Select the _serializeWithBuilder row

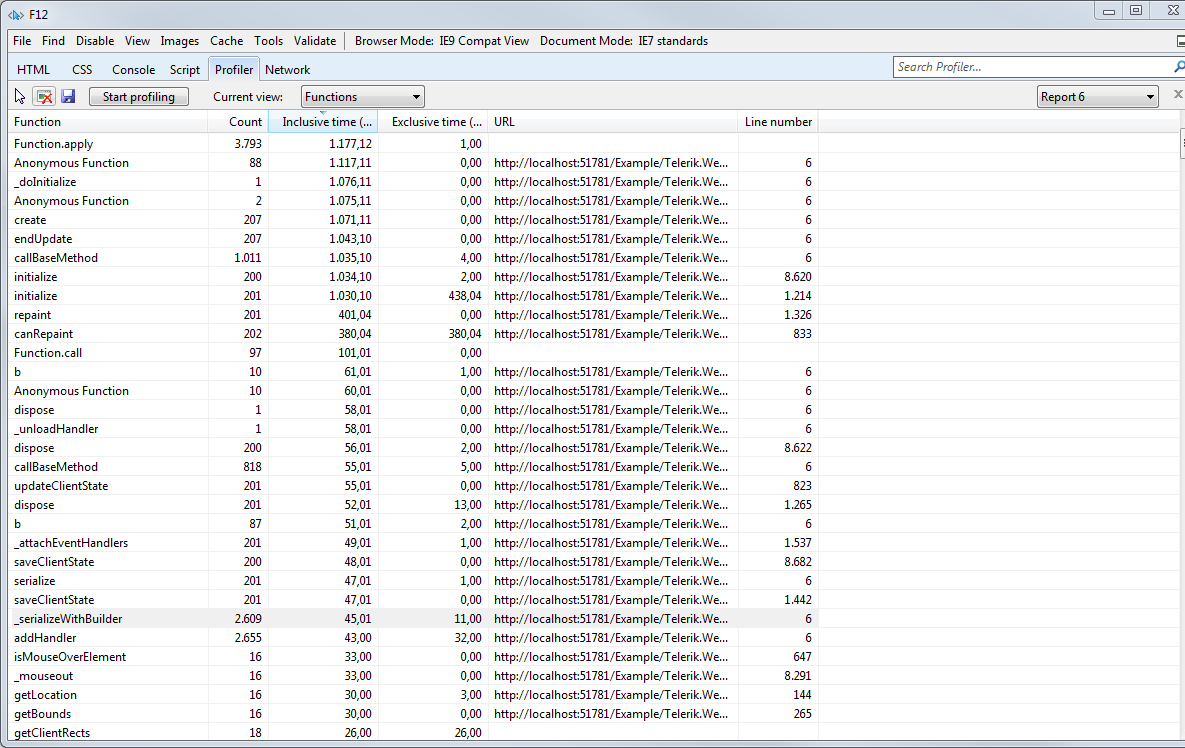coord(413,619)
